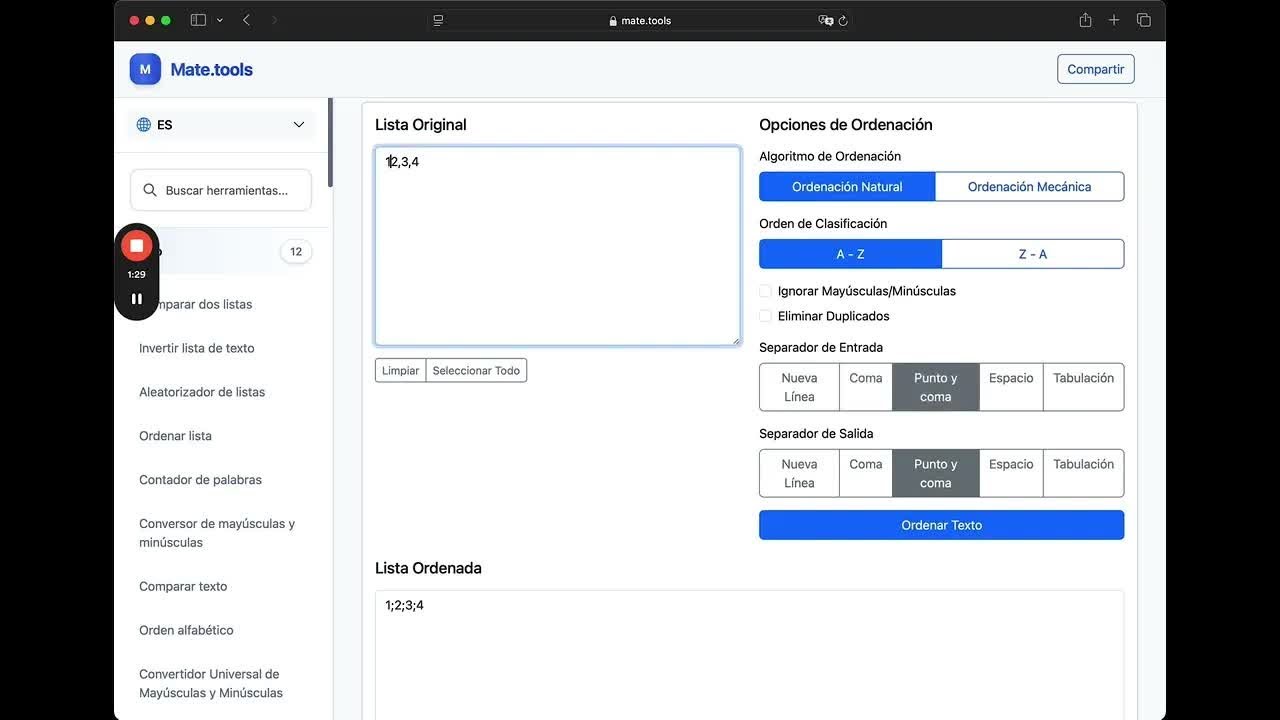This screenshot has width=1280, height=720.
Task: Select Ordenación Natural algorithm
Action: click(847, 187)
